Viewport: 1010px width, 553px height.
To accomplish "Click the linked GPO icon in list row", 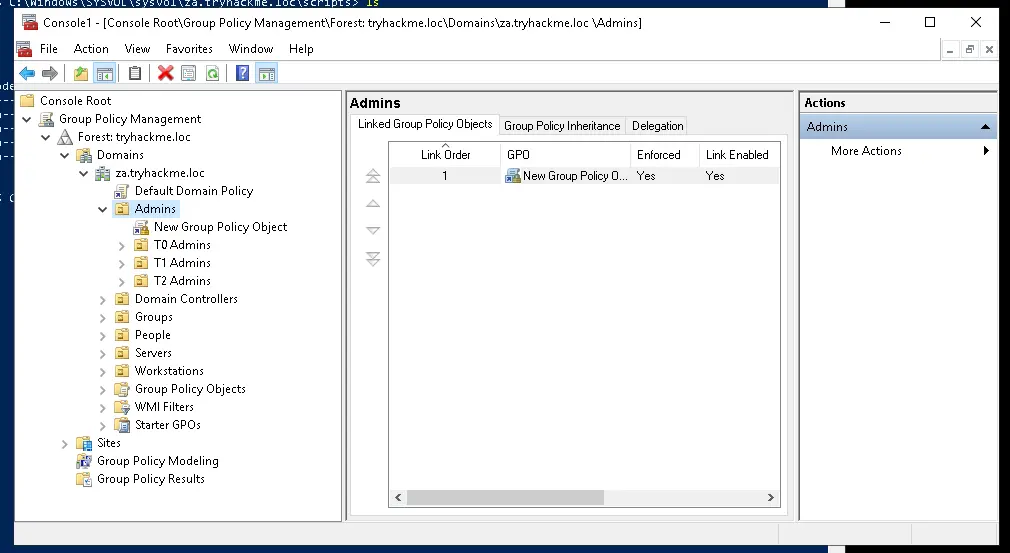I will click(x=513, y=176).
